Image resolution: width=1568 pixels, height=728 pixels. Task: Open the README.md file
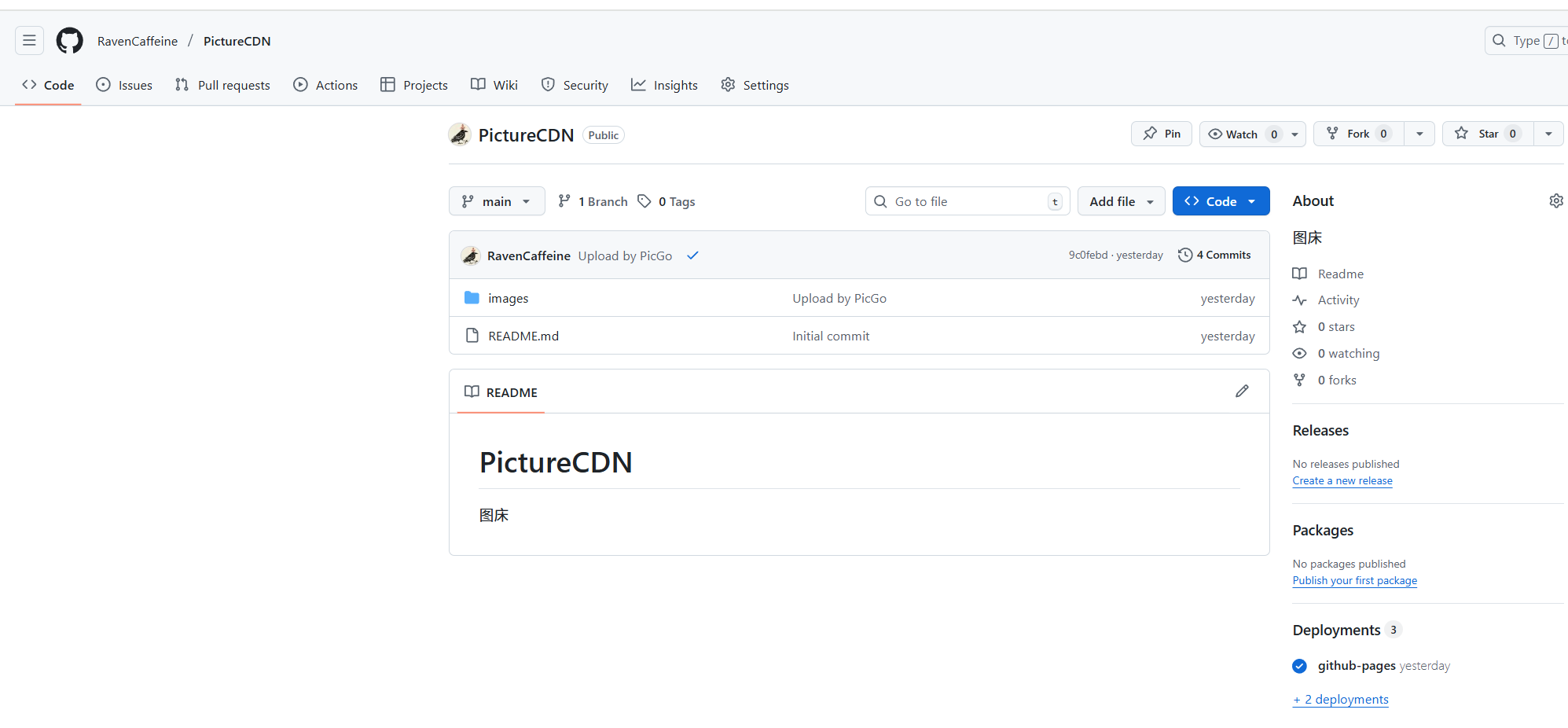(523, 336)
